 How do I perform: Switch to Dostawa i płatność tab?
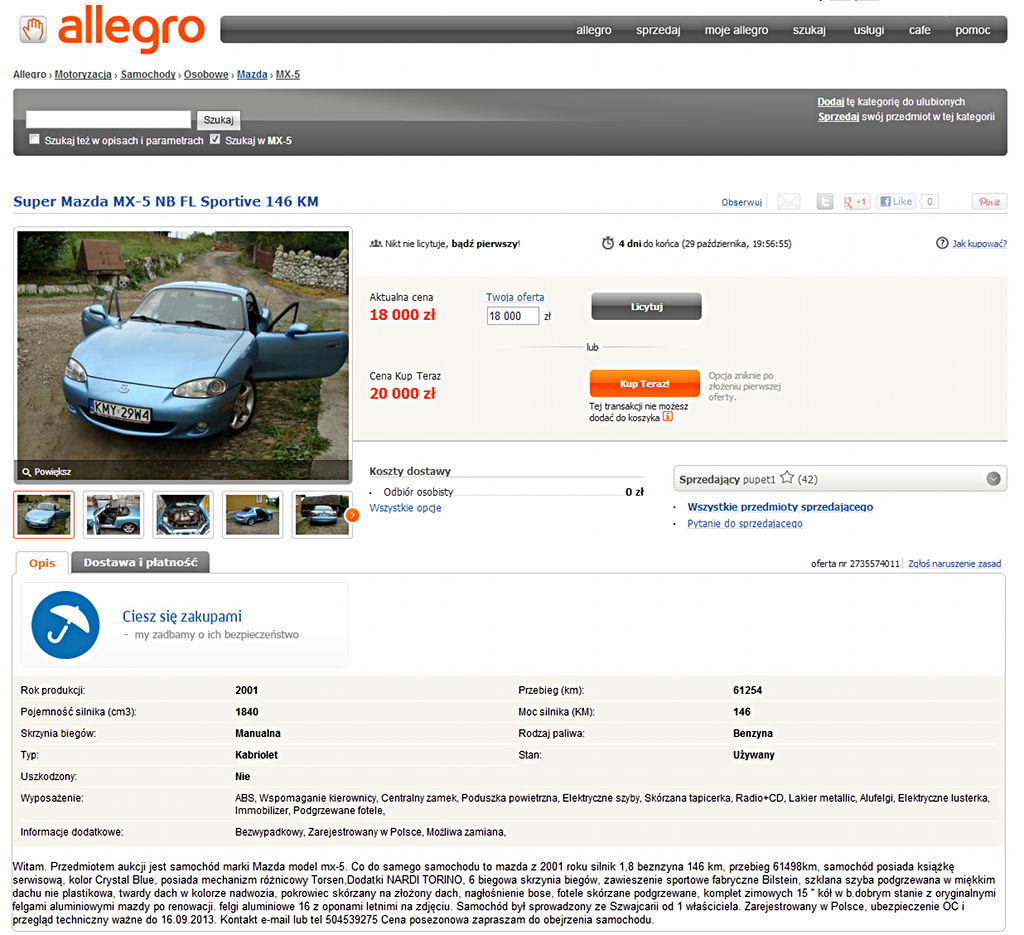pos(140,562)
